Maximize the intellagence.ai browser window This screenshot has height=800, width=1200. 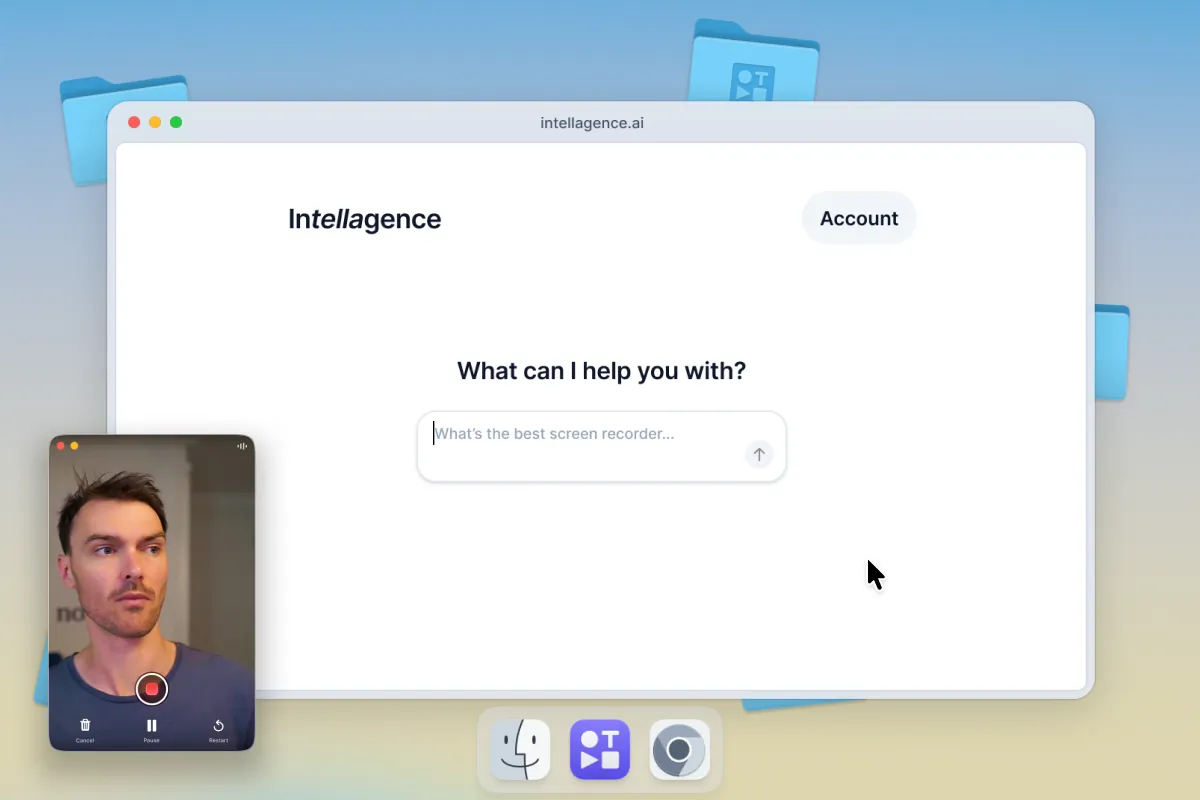point(176,122)
